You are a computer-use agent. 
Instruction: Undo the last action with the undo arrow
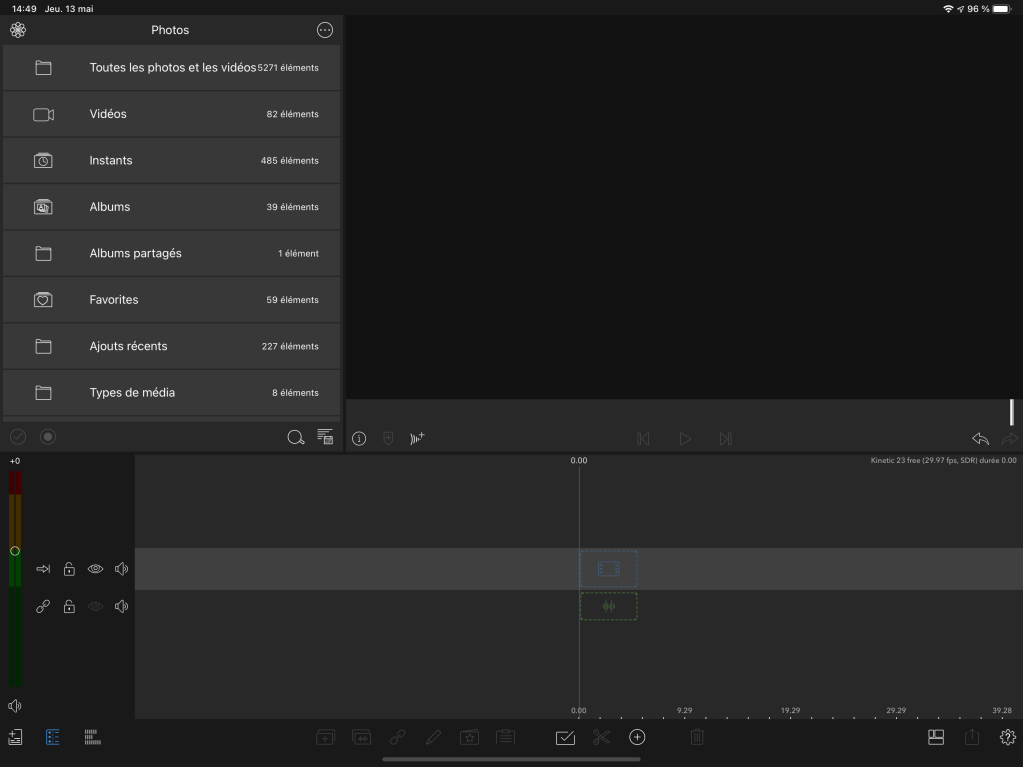(980, 438)
